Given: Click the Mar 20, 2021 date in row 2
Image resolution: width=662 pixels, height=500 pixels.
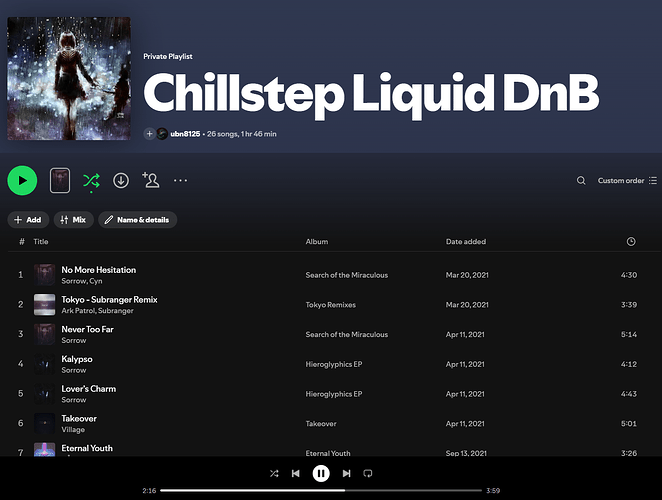Looking at the screenshot, I should point(467,305).
